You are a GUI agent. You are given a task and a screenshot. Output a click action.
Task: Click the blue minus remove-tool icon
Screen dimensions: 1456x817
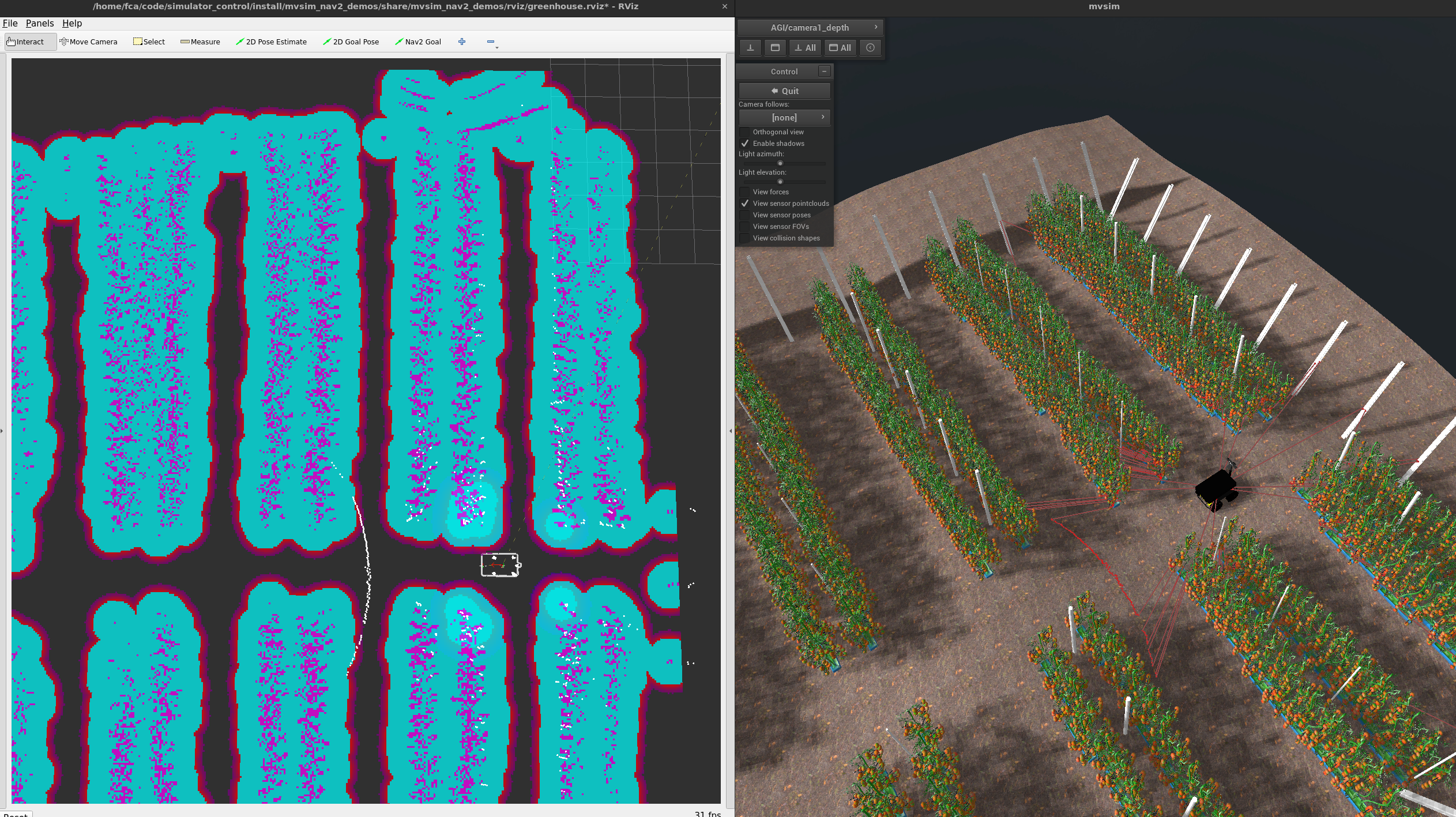click(x=491, y=42)
